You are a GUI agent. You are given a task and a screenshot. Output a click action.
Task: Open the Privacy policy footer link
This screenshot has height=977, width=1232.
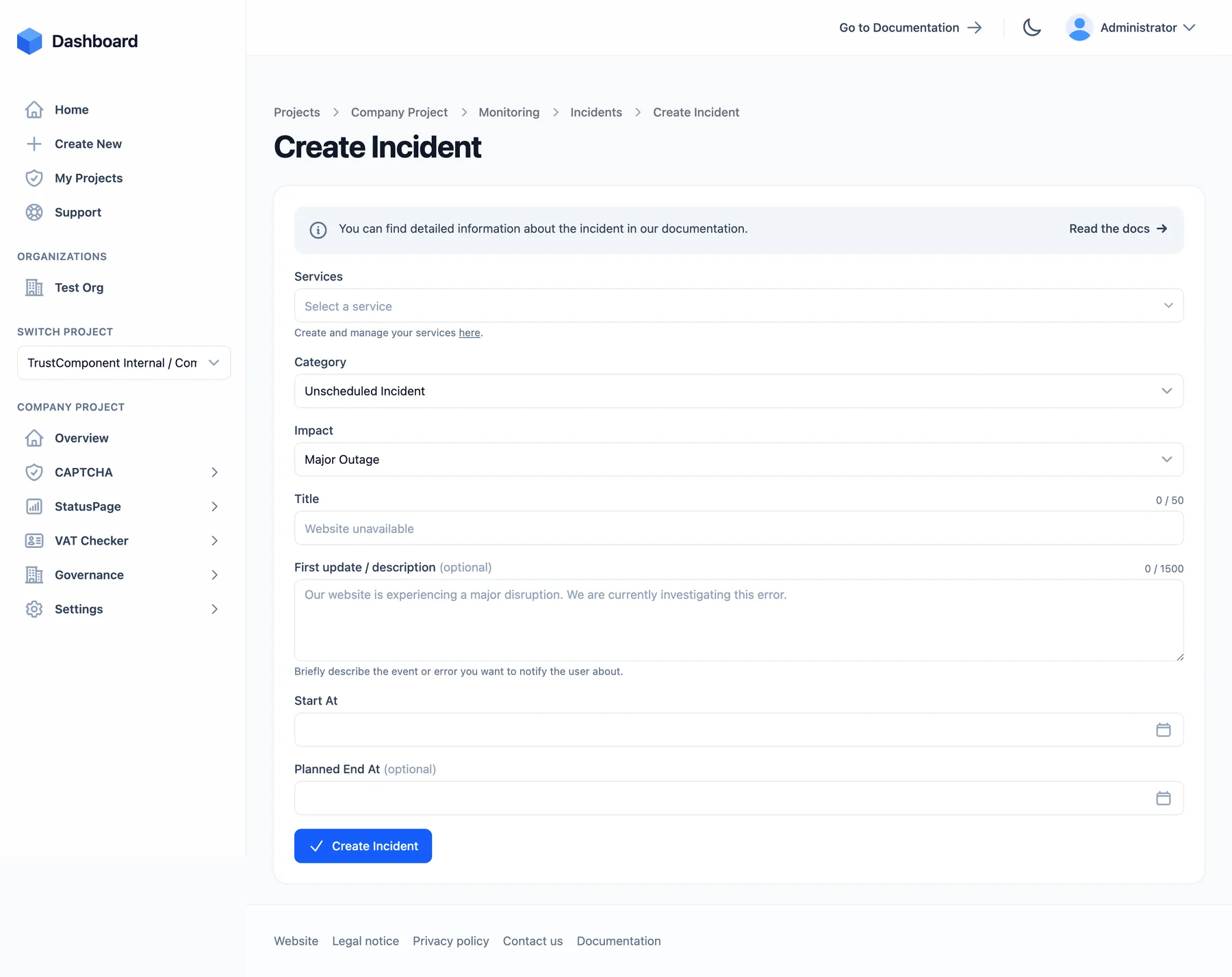(x=451, y=941)
